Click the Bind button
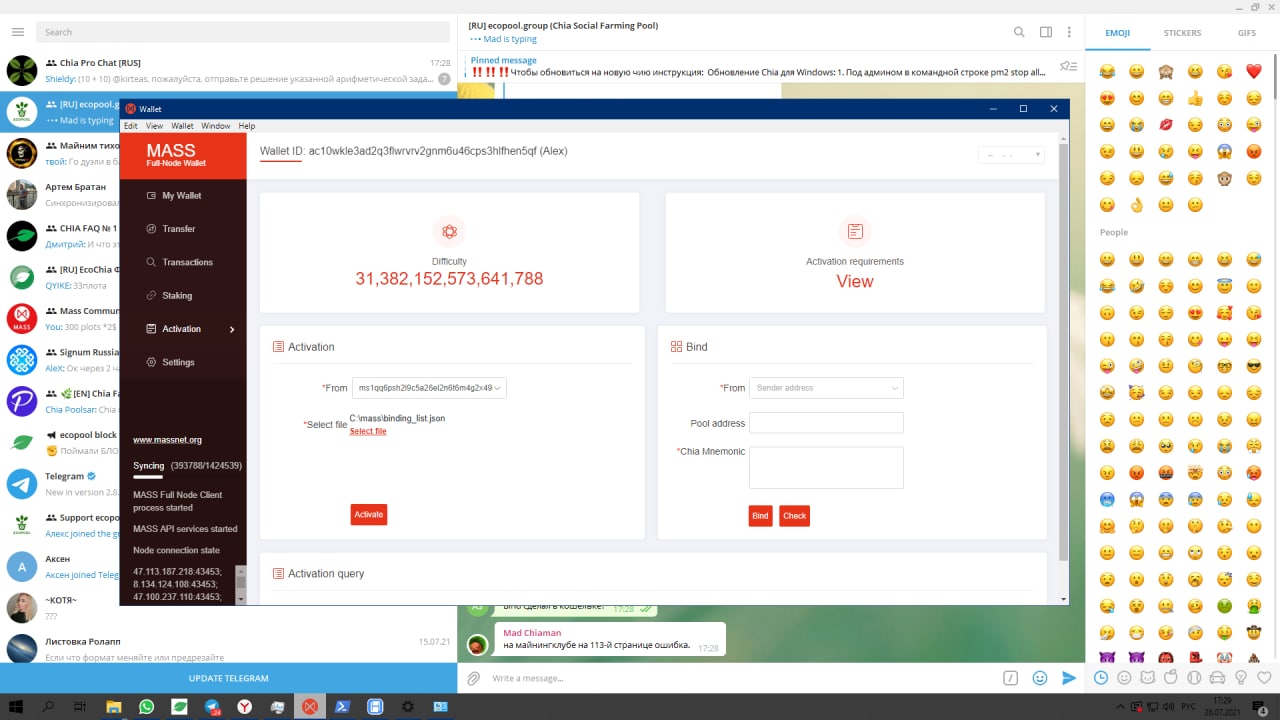Viewport: 1280px width, 720px height. tap(760, 516)
